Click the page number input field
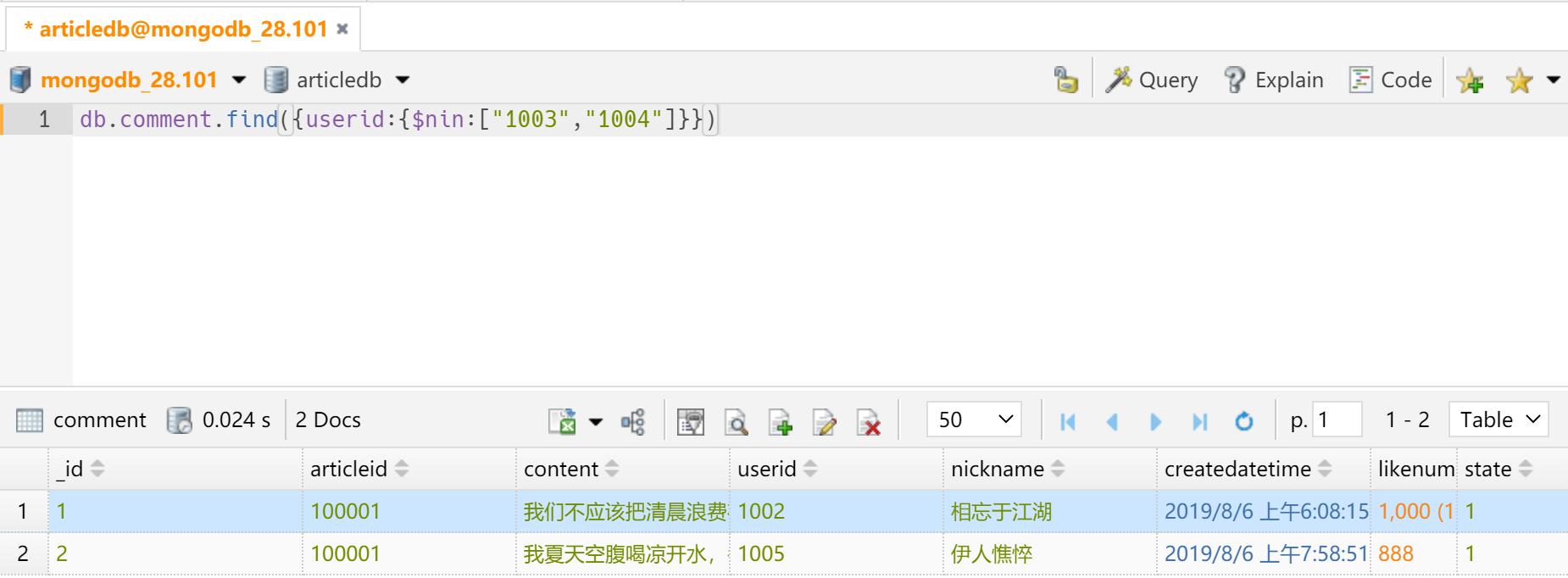The height and width of the screenshot is (578, 1568). [1337, 420]
